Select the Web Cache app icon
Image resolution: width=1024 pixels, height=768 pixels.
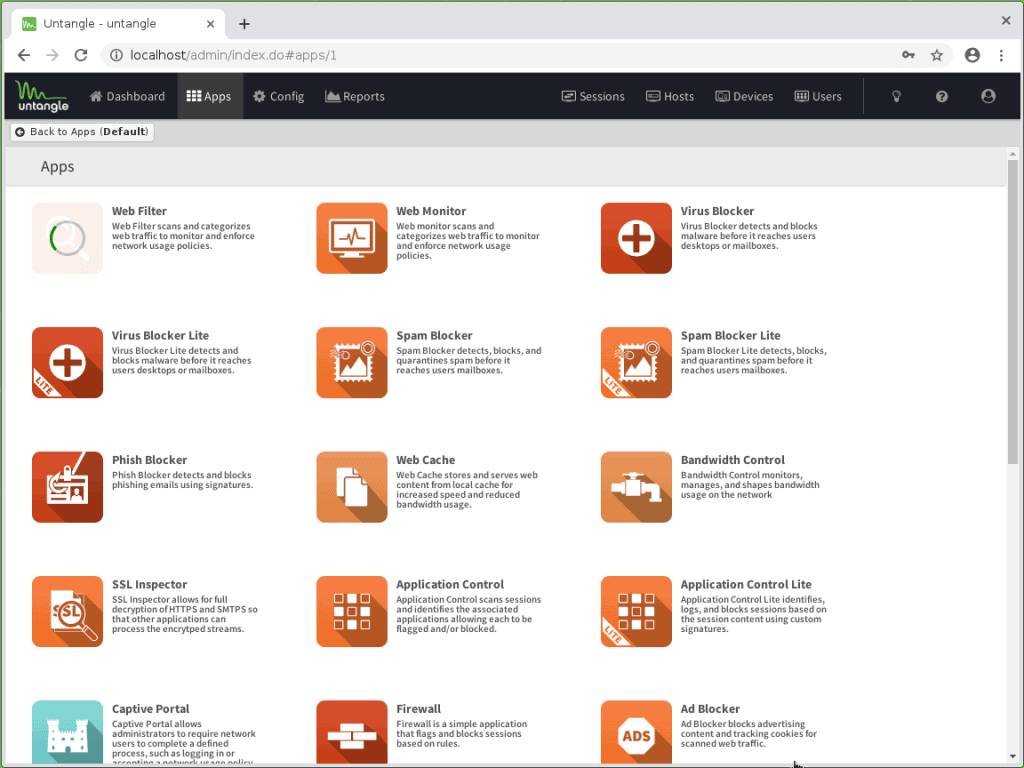[x=352, y=487]
